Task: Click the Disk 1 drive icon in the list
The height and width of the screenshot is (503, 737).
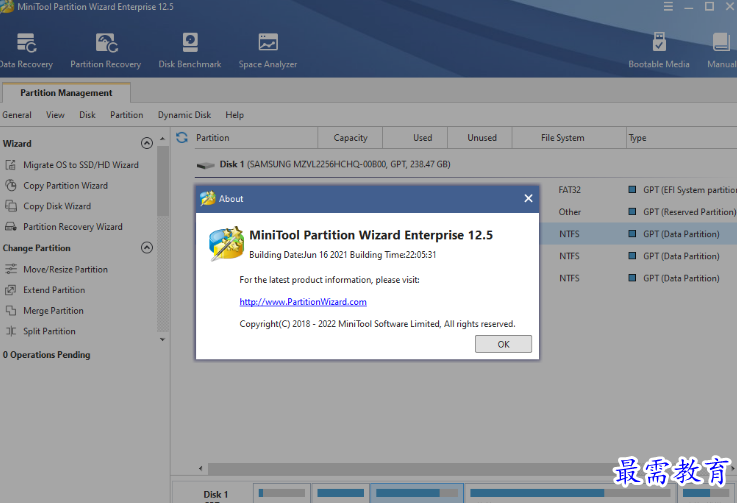Action: pos(205,165)
